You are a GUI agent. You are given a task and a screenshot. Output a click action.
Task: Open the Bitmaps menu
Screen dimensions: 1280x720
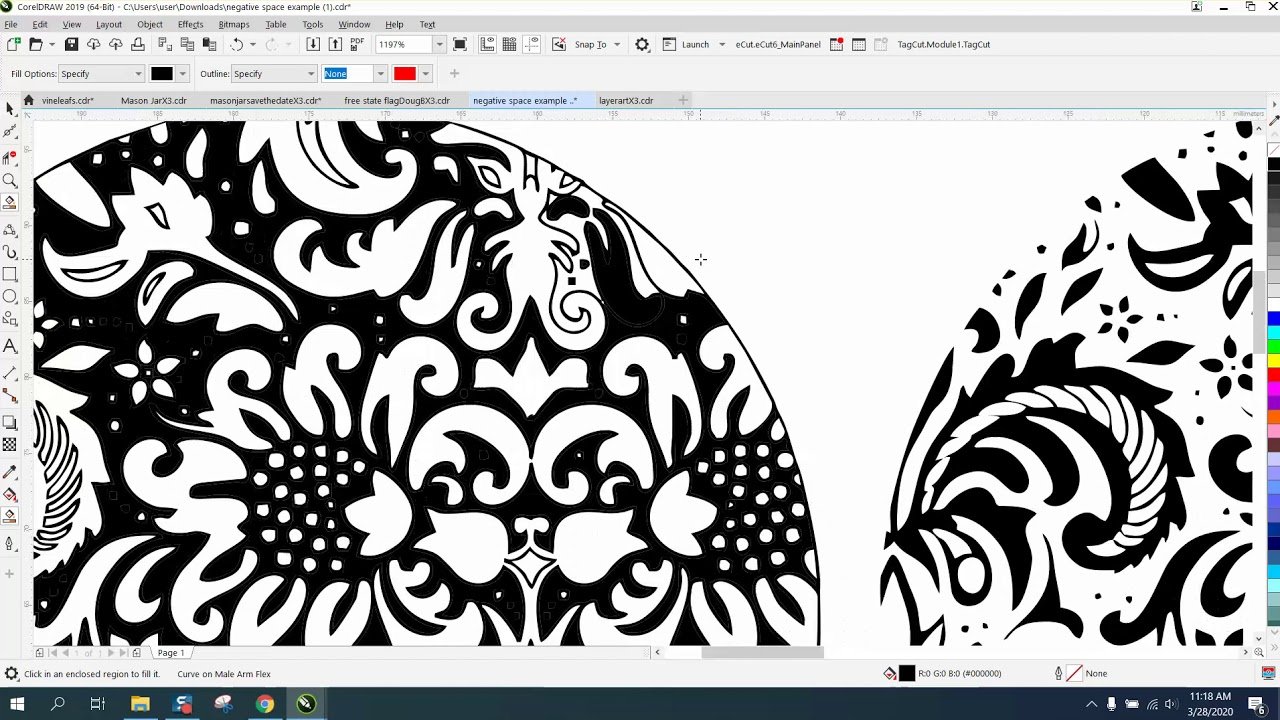point(233,24)
